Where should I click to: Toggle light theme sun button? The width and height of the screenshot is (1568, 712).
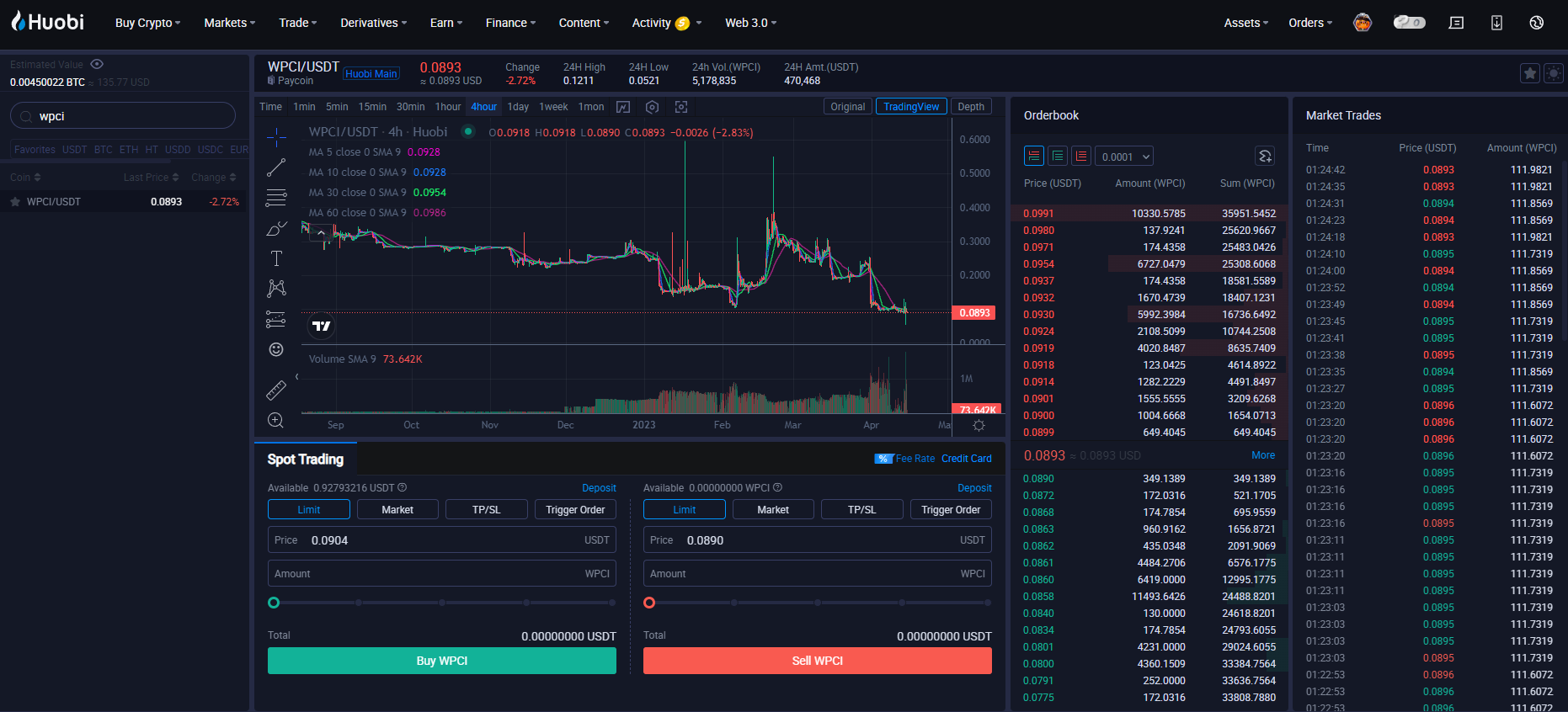pos(1554,73)
